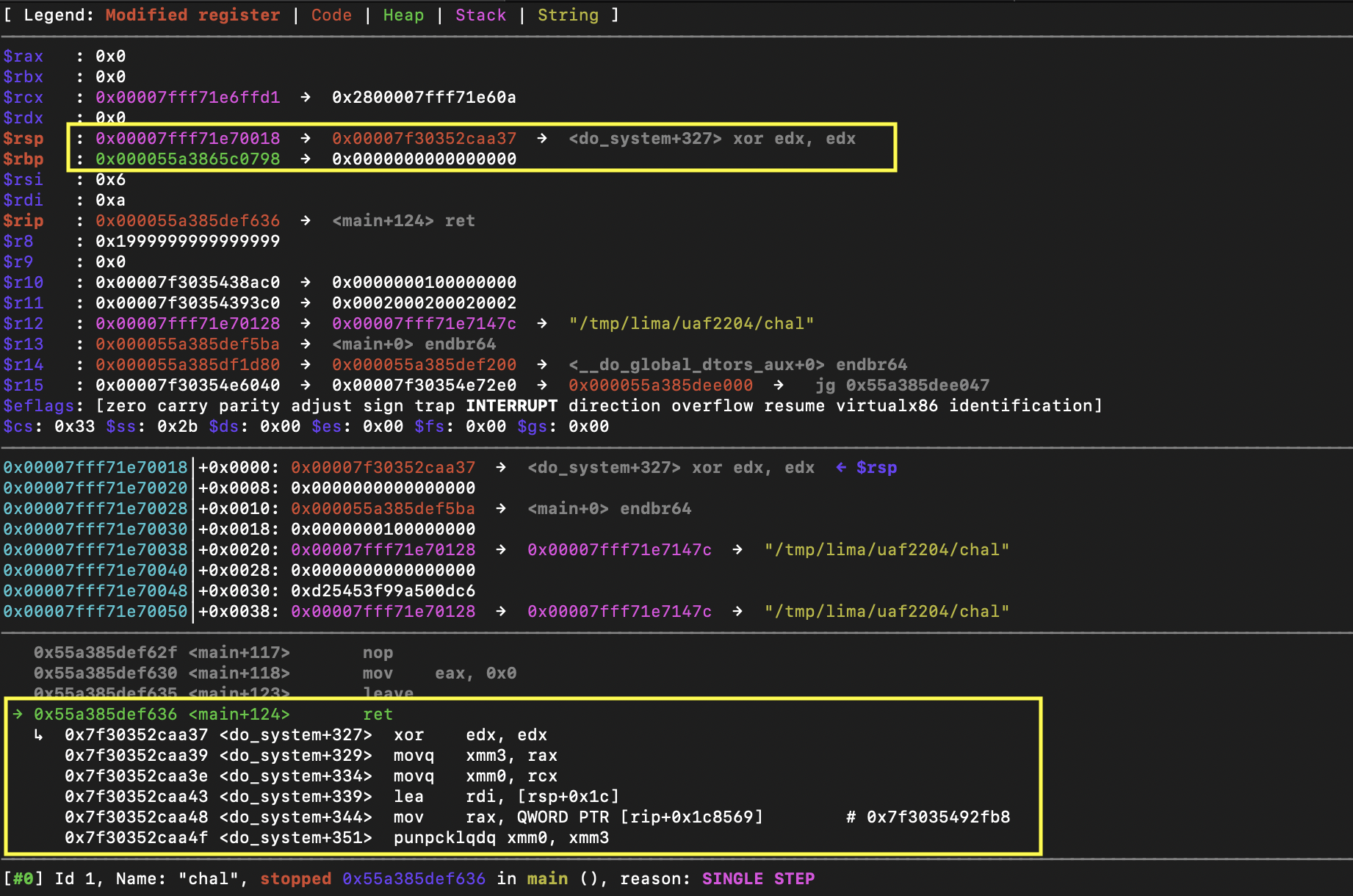
Task: Click the comment address 0x7f3035492fb8
Action: (938, 817)
